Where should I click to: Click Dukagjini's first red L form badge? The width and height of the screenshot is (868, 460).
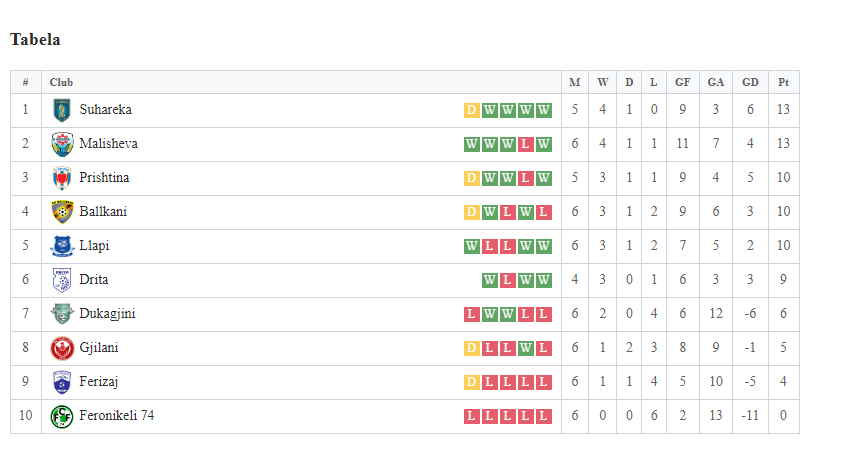coord(472,314)
